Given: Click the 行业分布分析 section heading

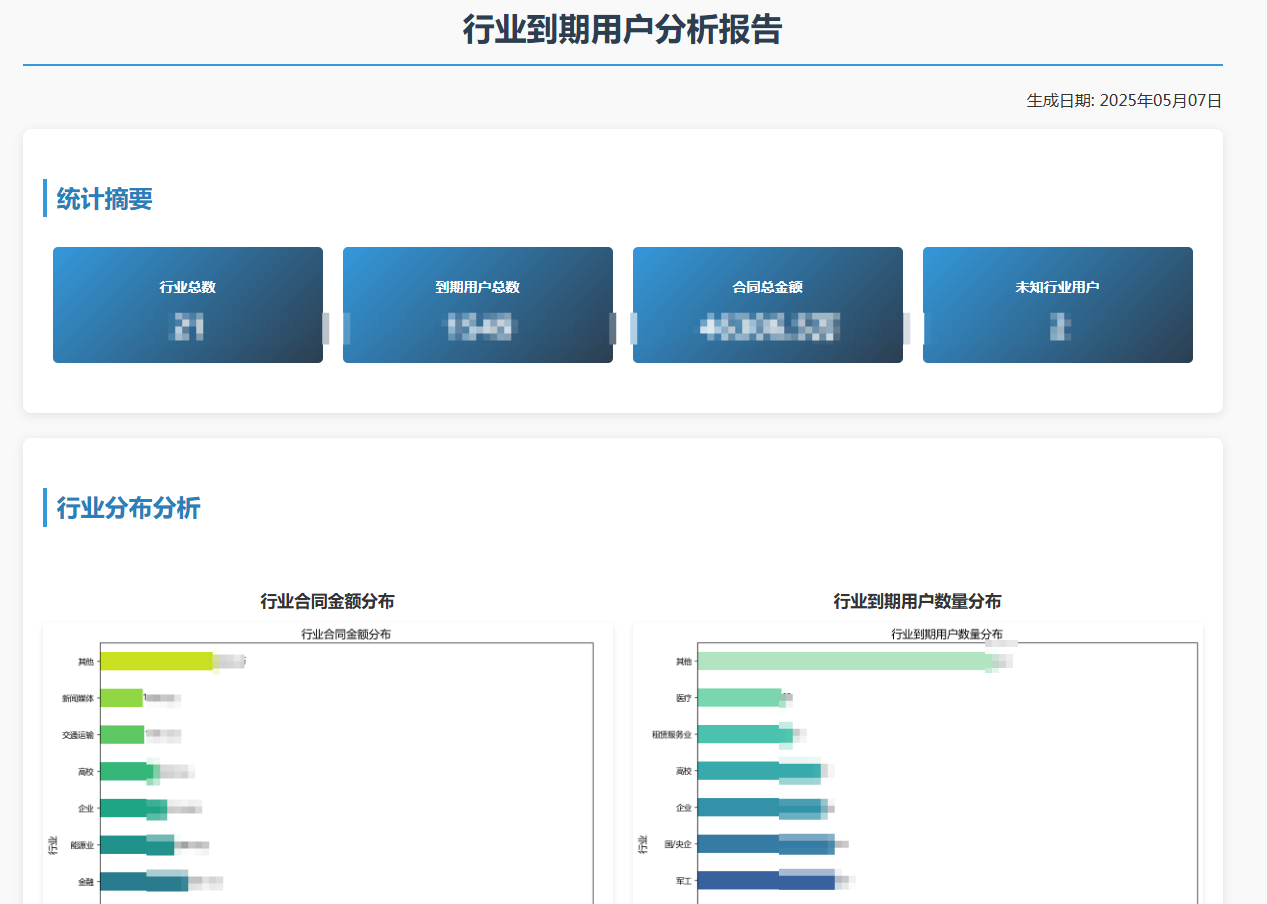Looking at the screenshot, I should (x=128, y=508).
